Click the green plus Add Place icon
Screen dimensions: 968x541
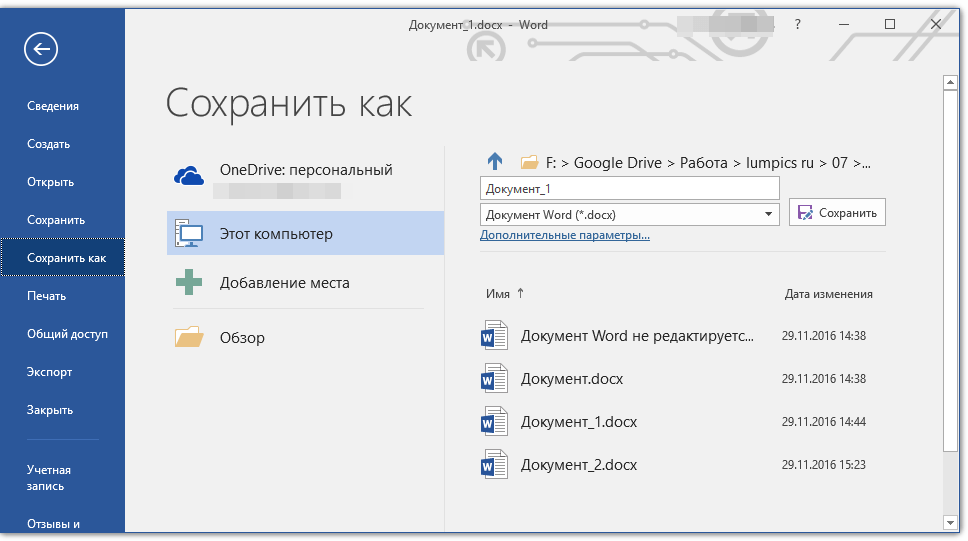(x=189, y=283)
